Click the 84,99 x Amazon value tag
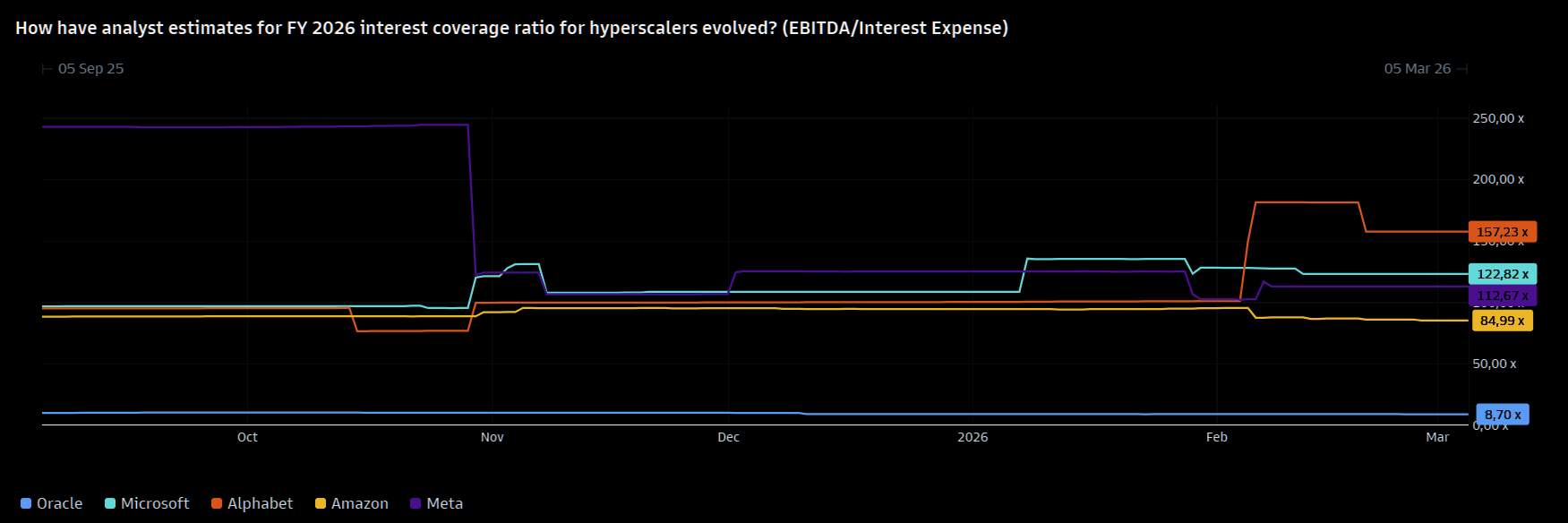1568x523 pixels. click(x=1502, y=321)
